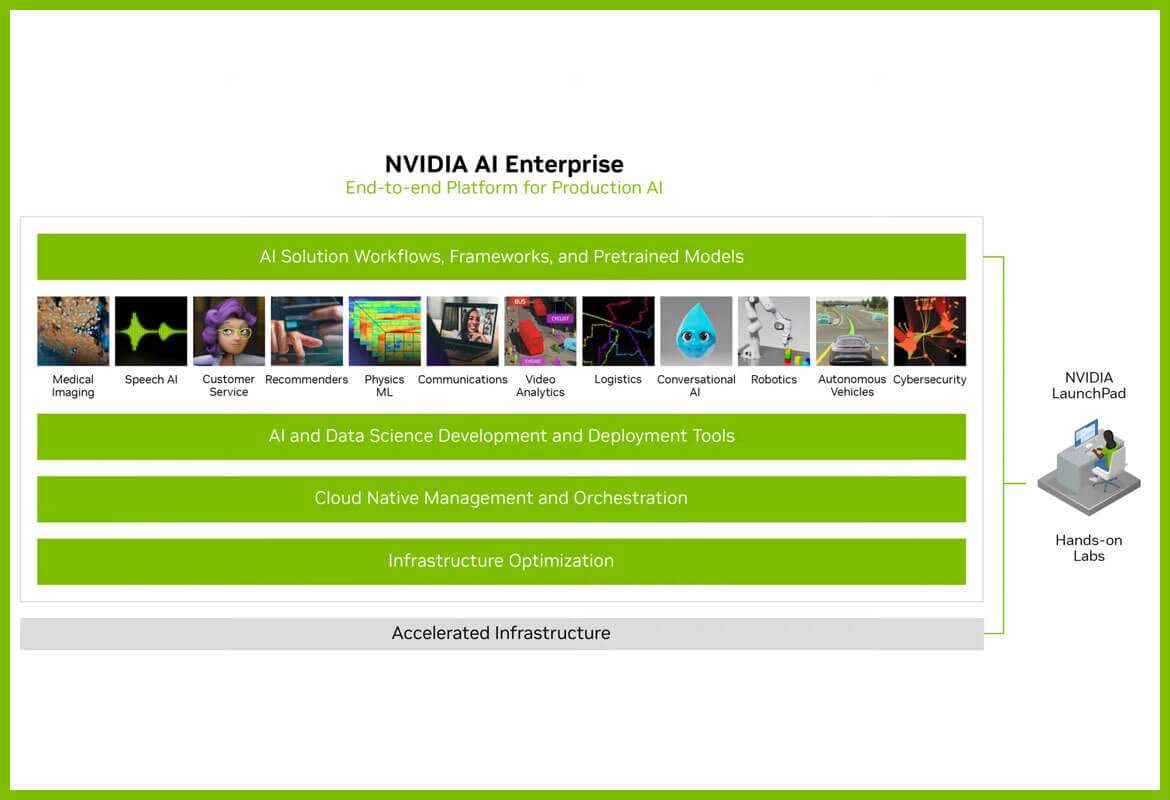
Task: Click the Physics ML label
Action: click(x=384, y=386)
